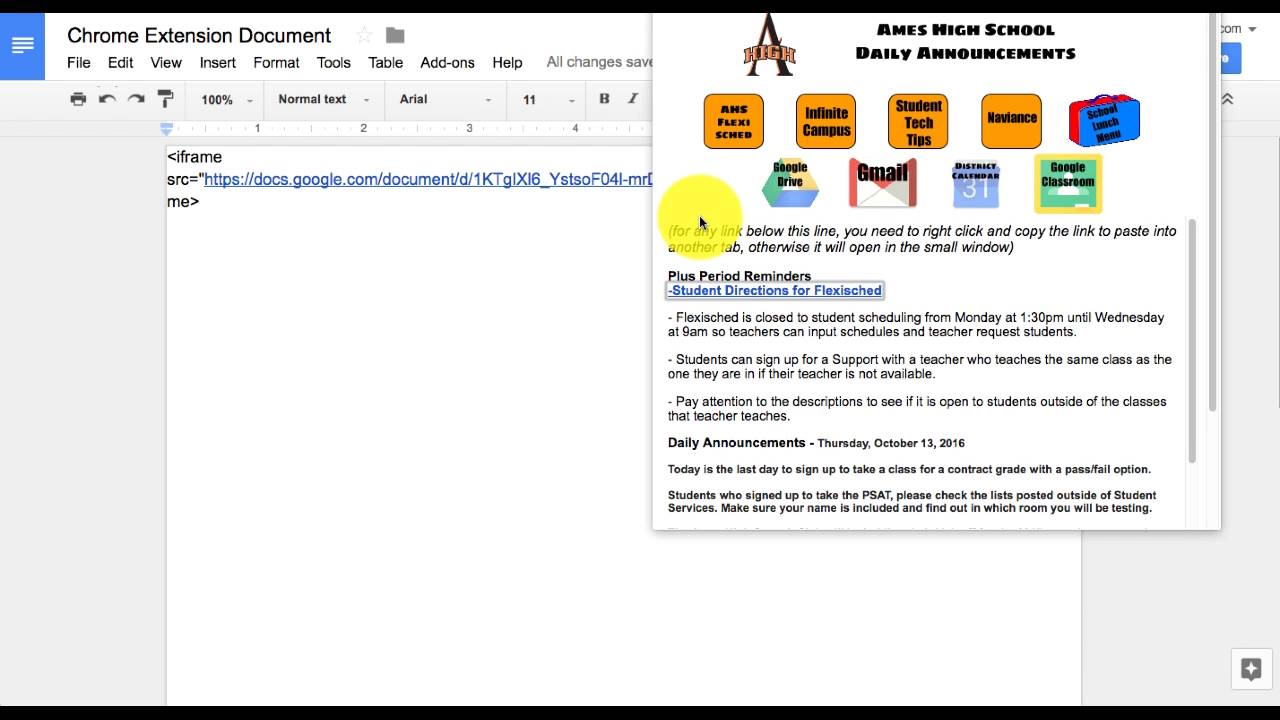
Task: Open the Student Tech Tips button
Action: point(918,121)
